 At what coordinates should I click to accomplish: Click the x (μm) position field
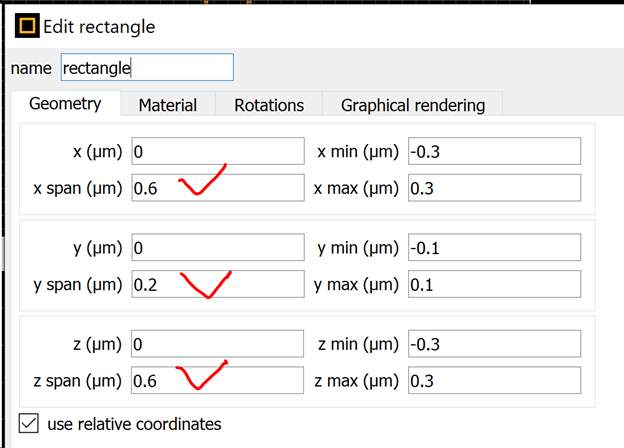218,151
